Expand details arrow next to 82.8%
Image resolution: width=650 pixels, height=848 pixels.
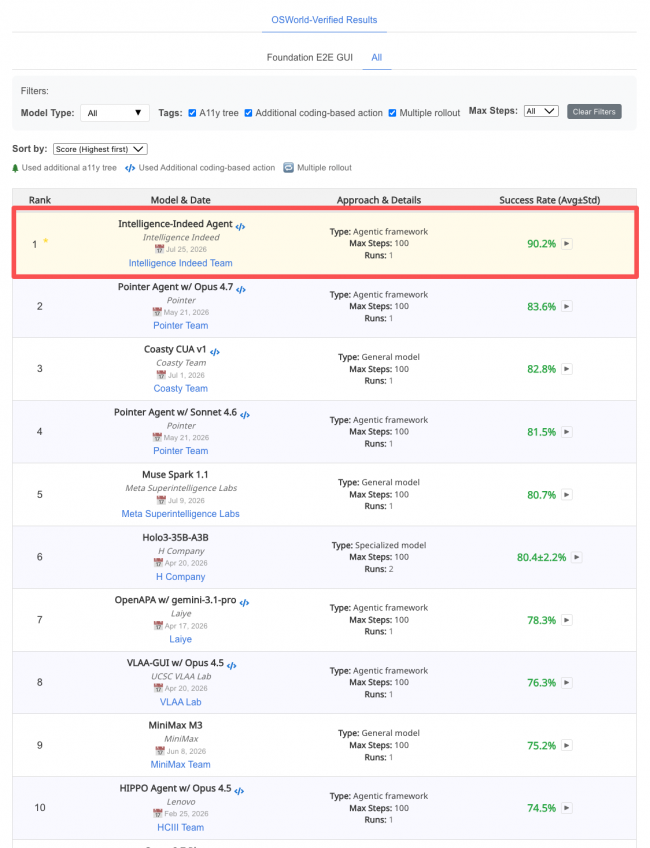click(566, 369)
